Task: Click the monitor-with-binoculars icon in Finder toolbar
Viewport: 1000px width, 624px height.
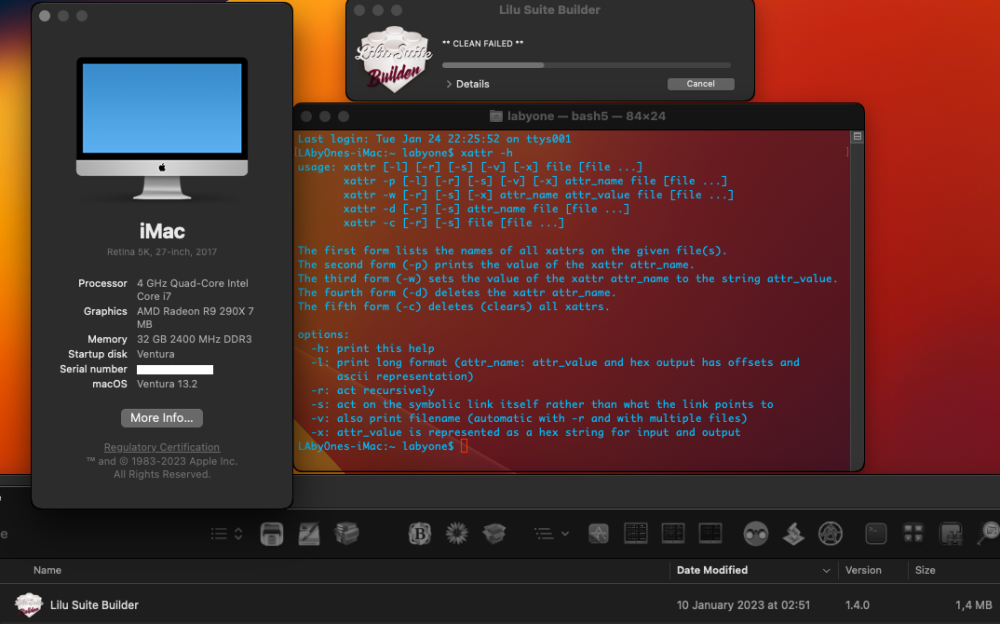Action: point(951,533)
